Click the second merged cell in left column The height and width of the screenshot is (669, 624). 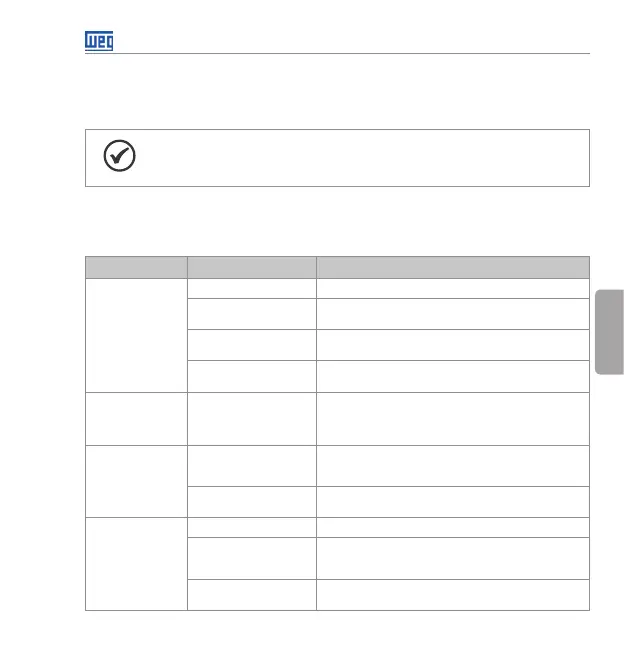coord(136,419)
